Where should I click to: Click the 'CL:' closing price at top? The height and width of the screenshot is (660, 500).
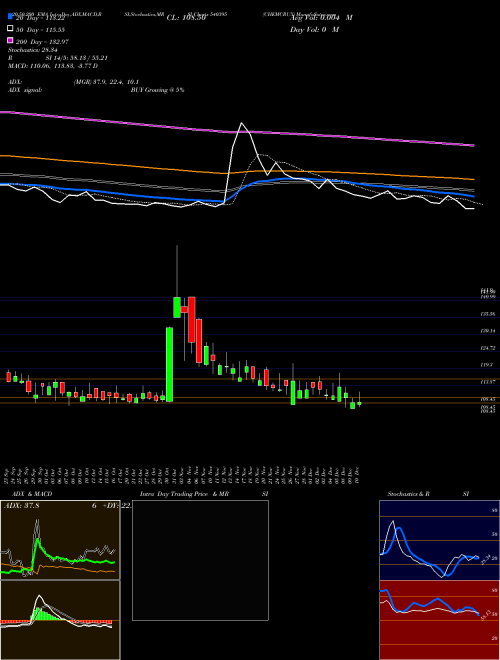tap(186, 18)
